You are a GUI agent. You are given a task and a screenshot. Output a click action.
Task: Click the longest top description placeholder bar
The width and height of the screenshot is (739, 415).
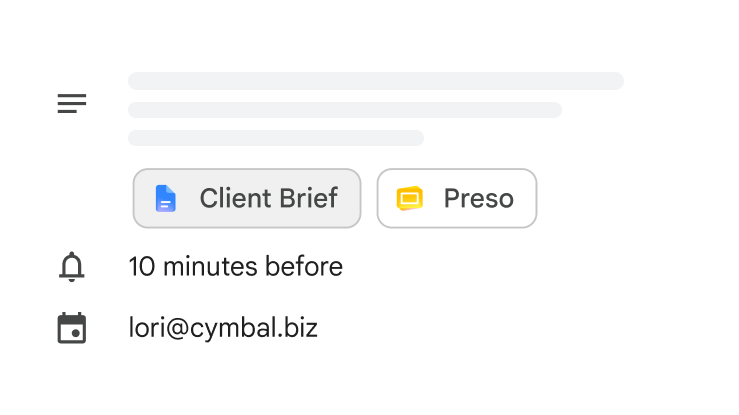376,81
